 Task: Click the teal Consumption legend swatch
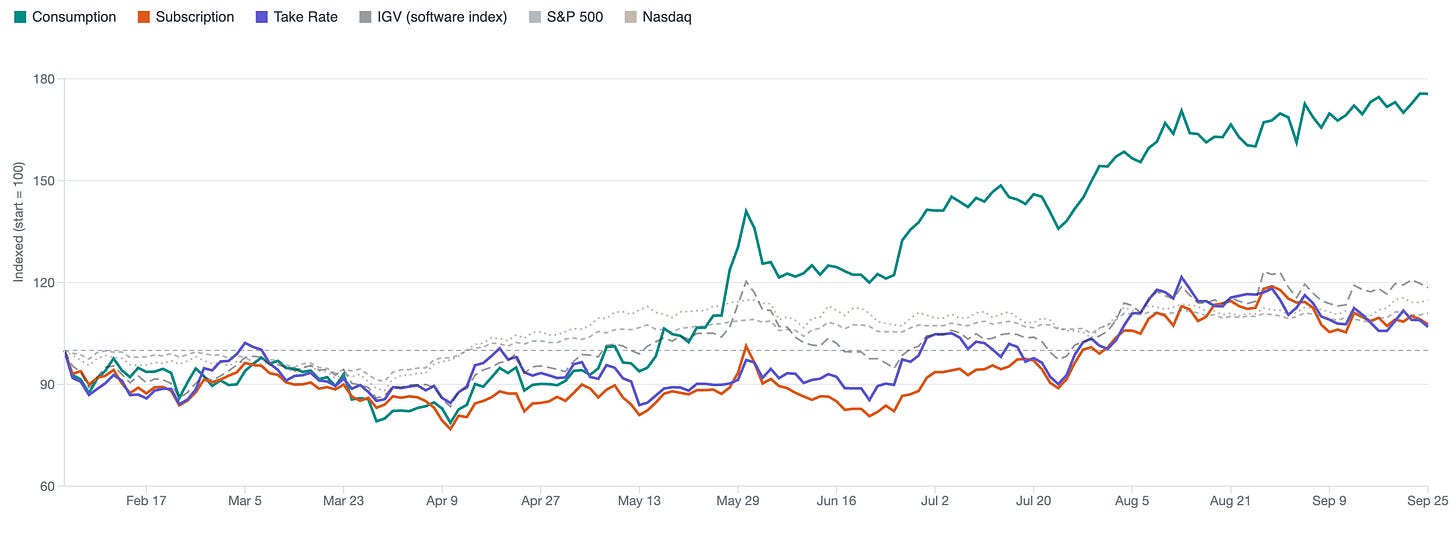click(x=19, y=17)
